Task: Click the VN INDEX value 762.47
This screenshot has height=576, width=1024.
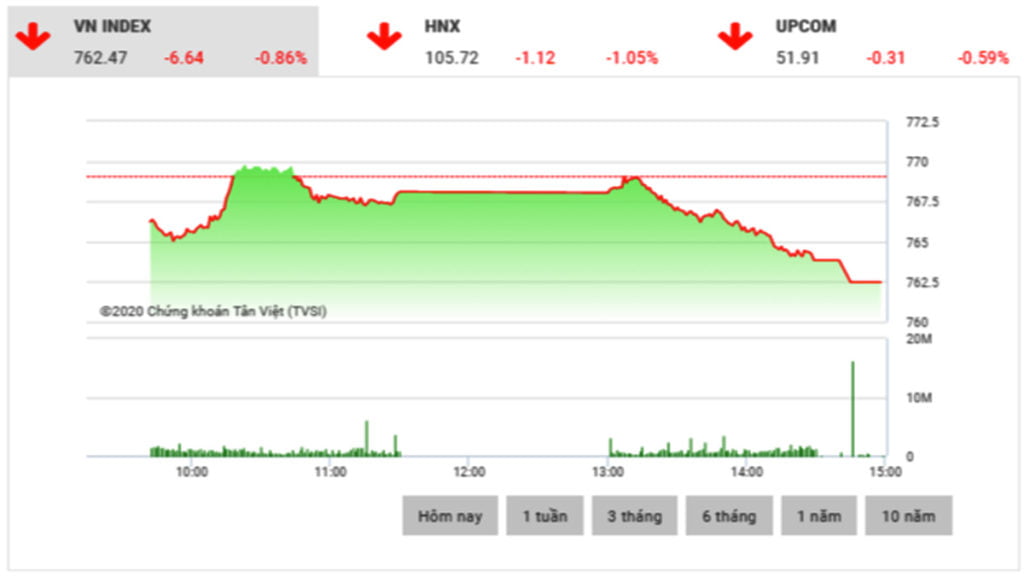Action: [x=101, y=58]
